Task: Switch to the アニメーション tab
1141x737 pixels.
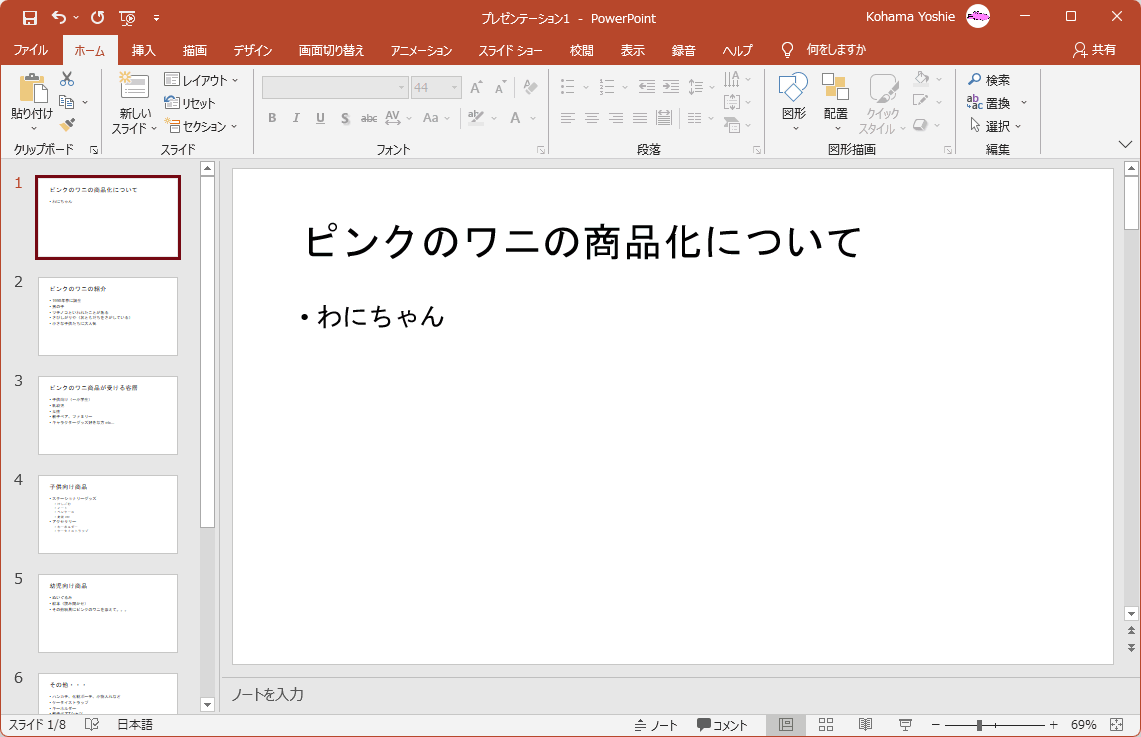Action: pos(421,50)
